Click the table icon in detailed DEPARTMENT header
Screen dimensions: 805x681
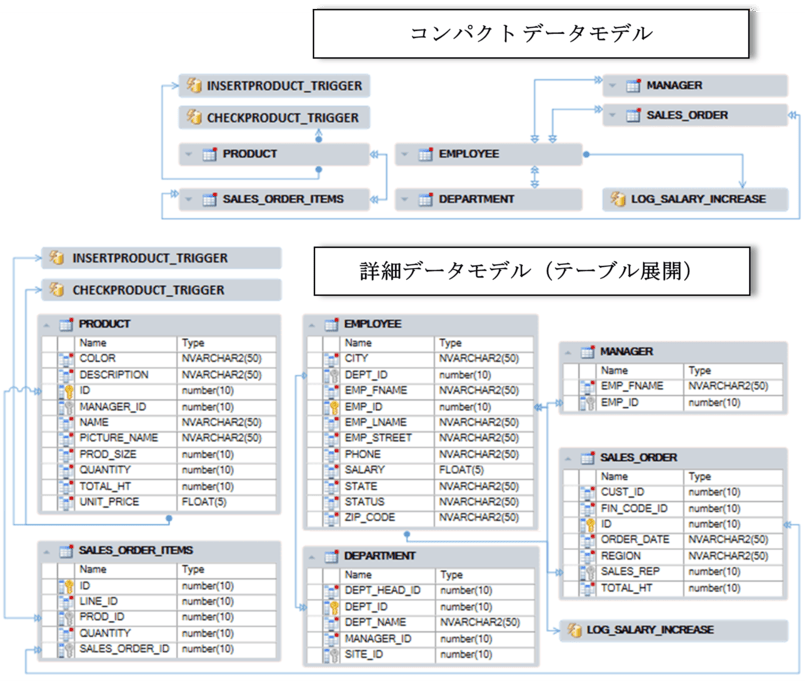[x=331, y=557]
